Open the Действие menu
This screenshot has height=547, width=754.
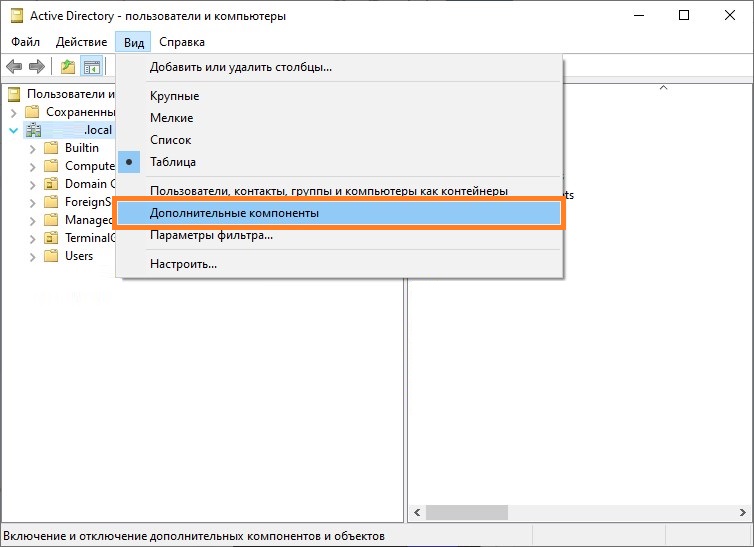click(x=81, y=42)
